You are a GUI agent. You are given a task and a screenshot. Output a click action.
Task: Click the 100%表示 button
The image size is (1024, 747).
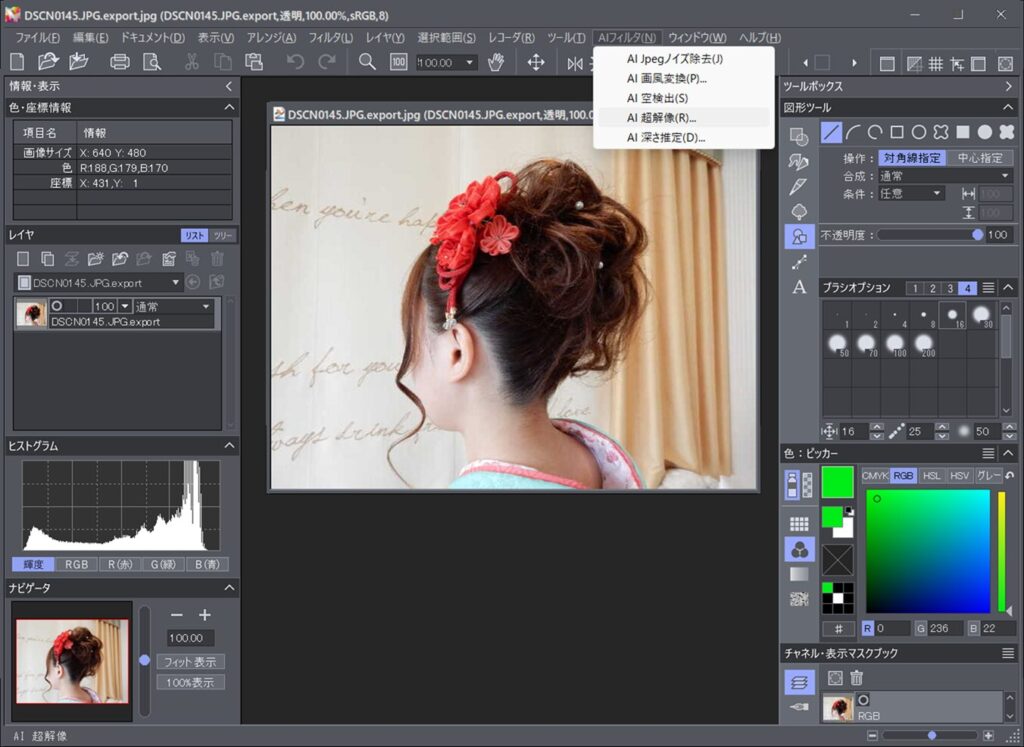(x=190, y=683)
